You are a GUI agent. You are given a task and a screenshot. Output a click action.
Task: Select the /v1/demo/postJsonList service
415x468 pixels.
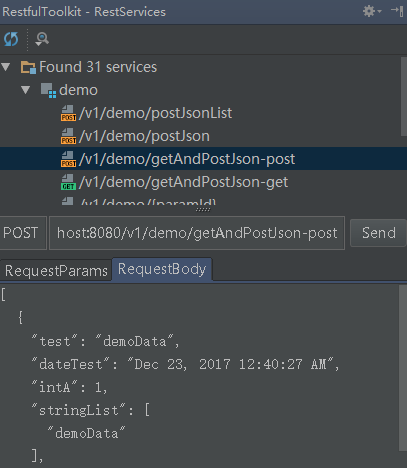pos(203,113)
